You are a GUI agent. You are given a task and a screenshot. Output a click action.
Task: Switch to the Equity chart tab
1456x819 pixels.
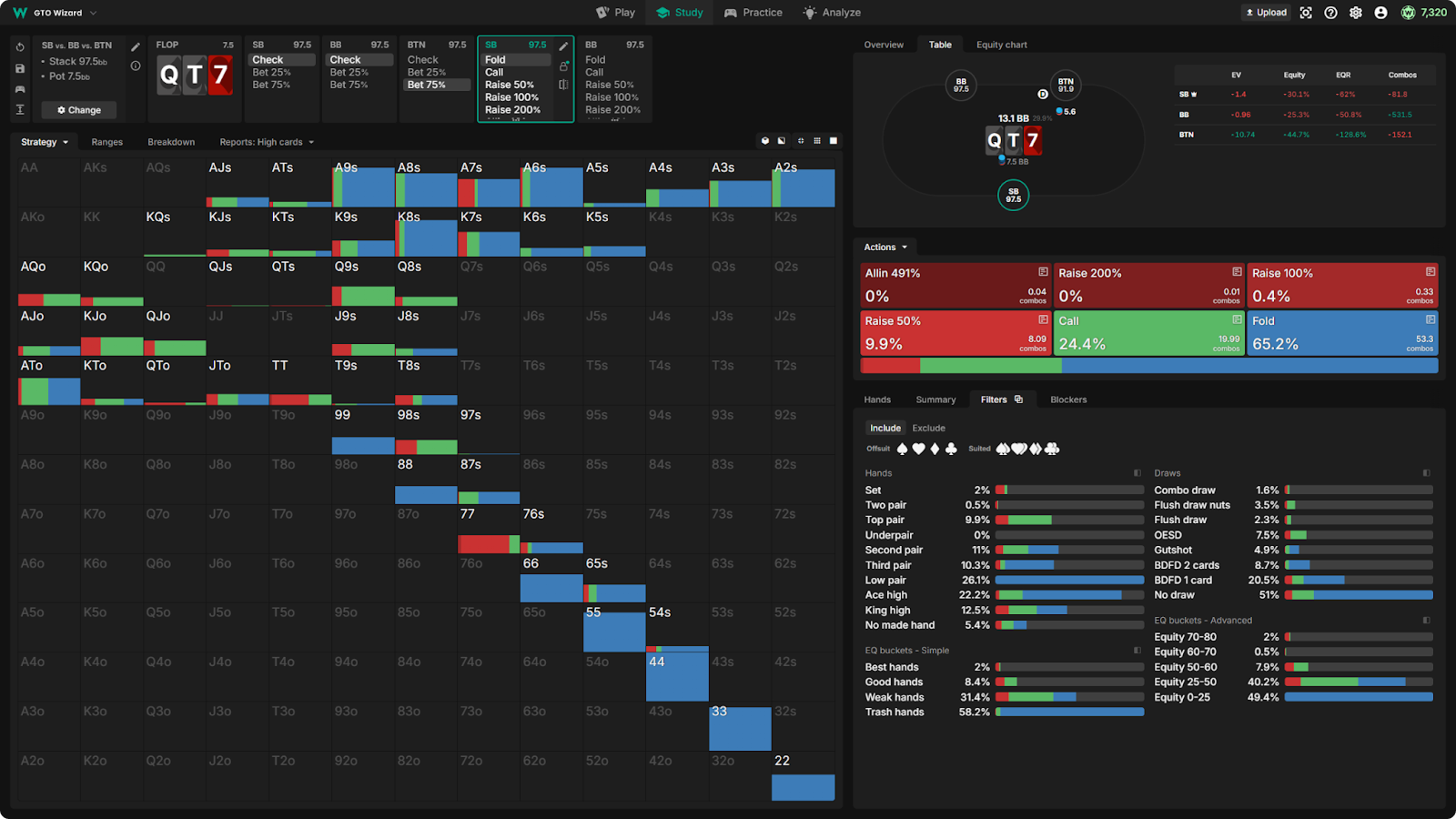[1001, 45]
